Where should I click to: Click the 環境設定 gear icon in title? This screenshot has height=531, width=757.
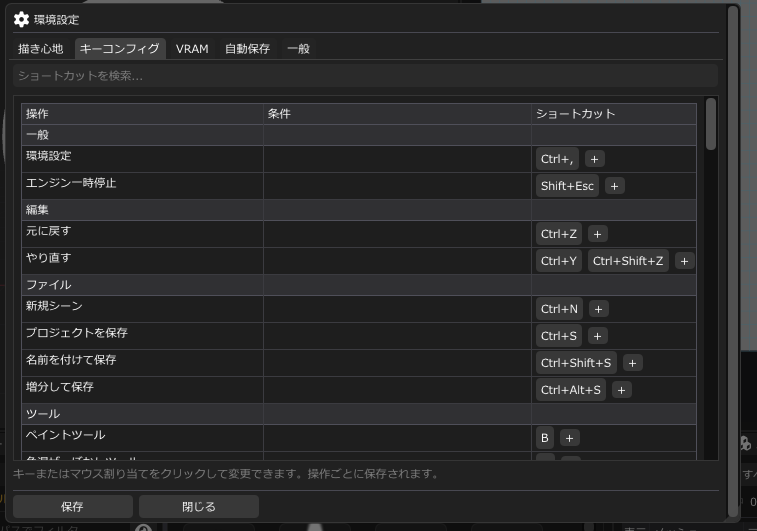(21, 20)
